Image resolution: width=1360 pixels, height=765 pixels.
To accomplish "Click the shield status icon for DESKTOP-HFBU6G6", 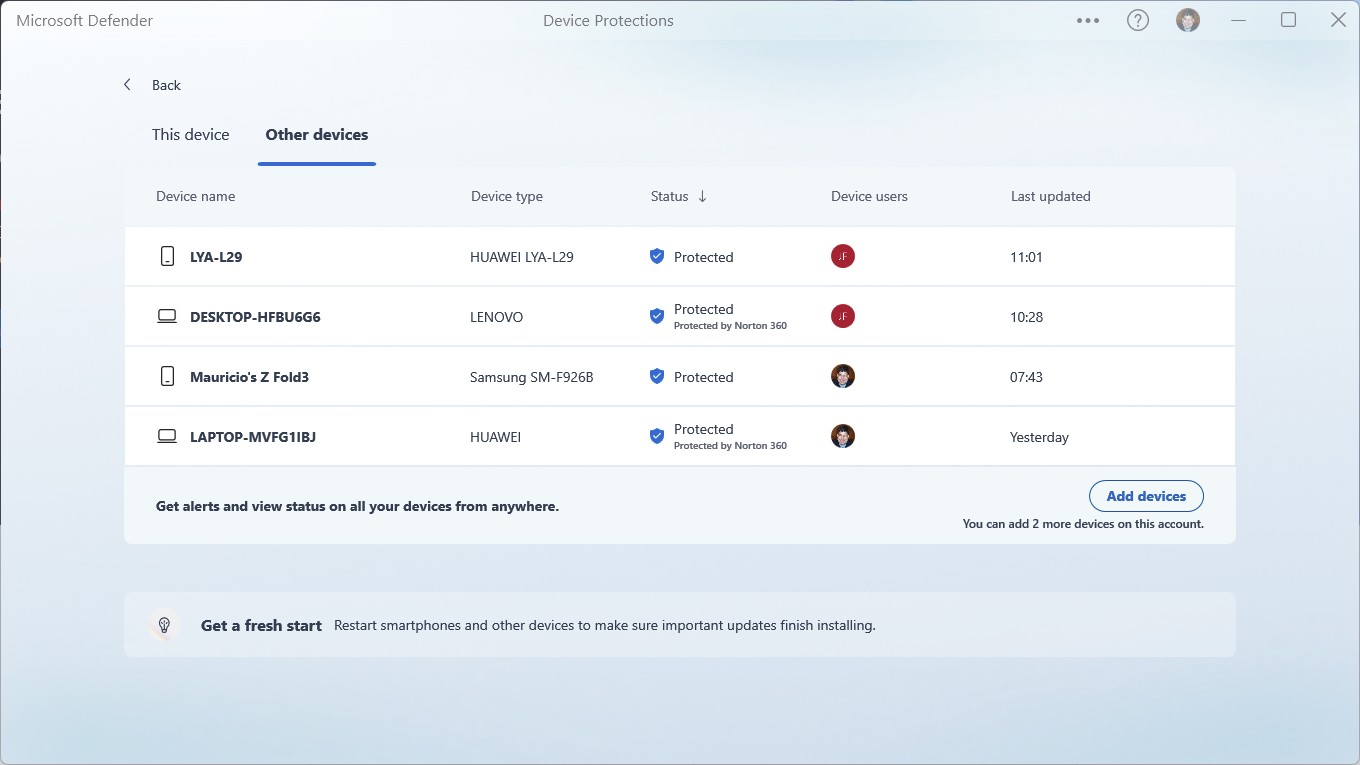I will 657,316.
